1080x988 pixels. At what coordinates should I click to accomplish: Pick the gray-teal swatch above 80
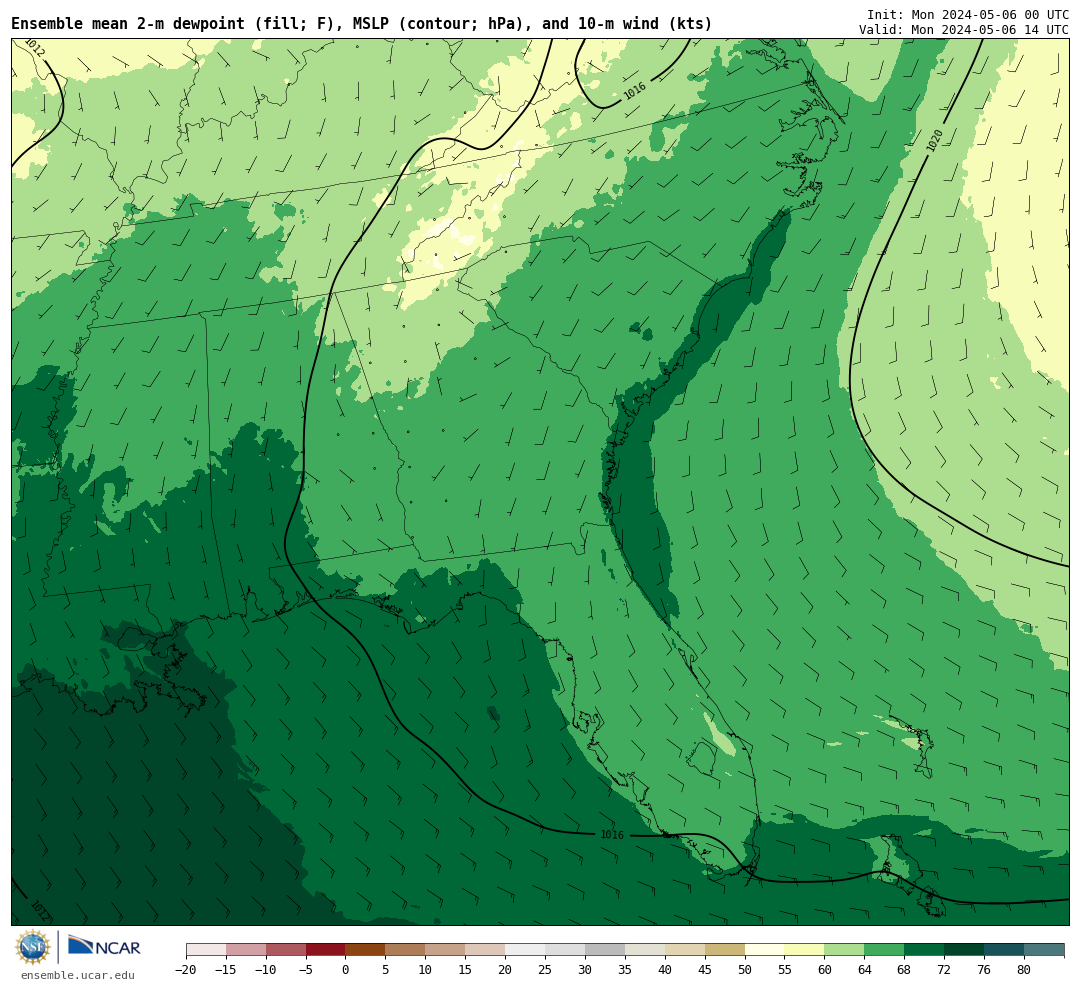1044,950
